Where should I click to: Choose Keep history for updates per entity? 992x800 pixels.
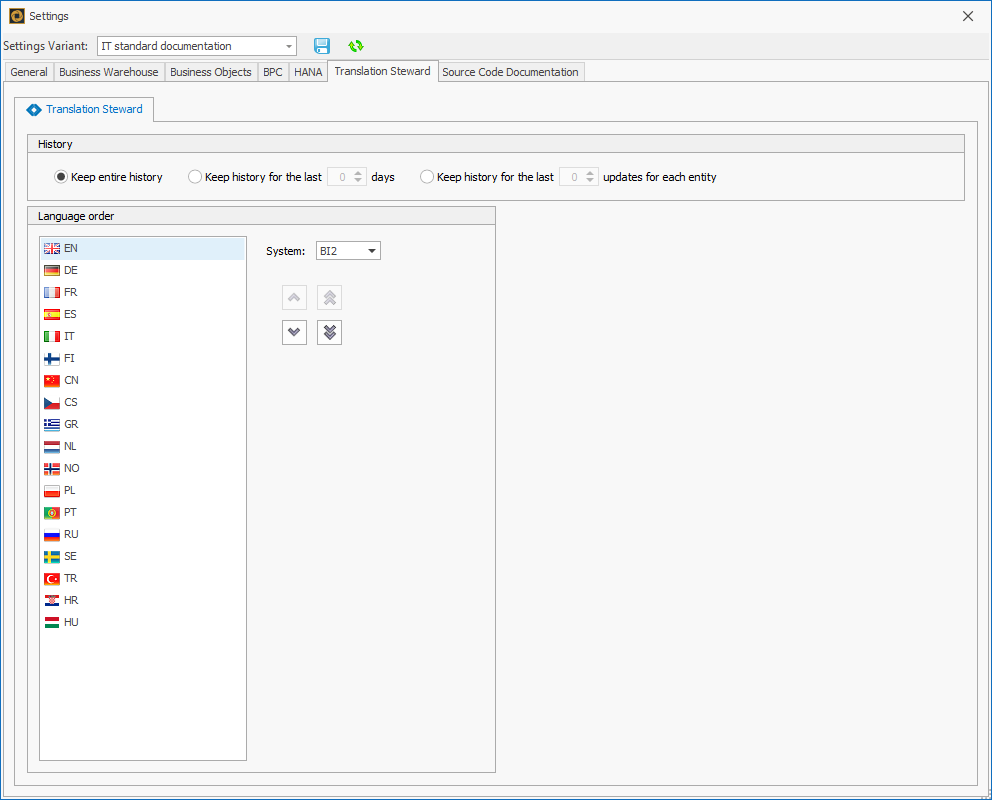(427, 176)
